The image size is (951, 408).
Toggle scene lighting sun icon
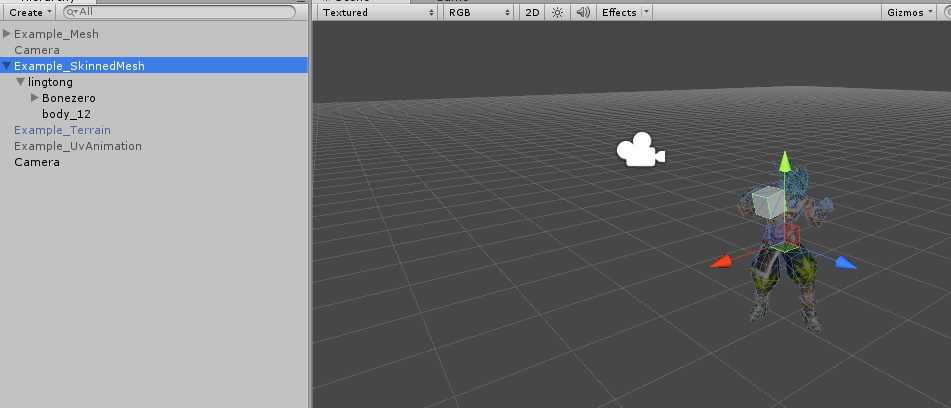tap(557, 12)
